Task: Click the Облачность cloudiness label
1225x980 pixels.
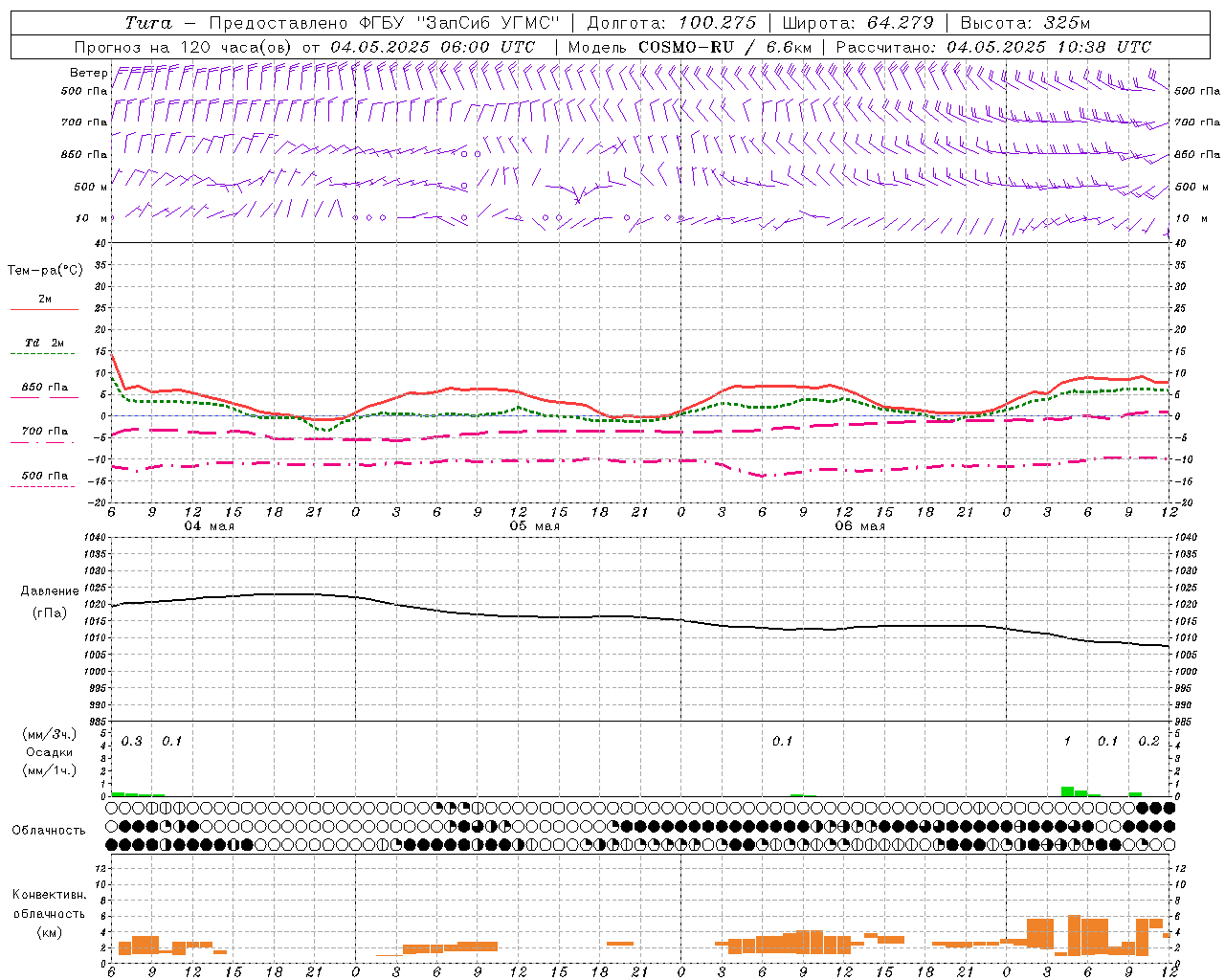Action: 49,830
